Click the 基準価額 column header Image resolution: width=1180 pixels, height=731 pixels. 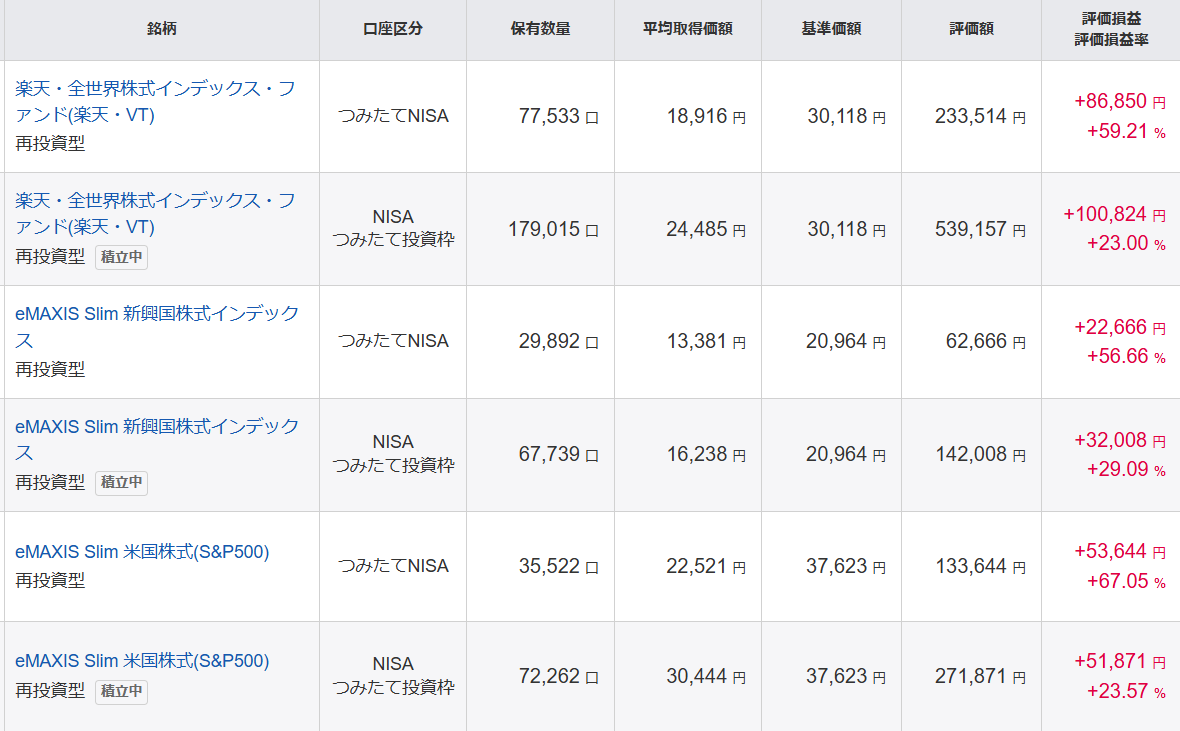click(x=830, y=29)
